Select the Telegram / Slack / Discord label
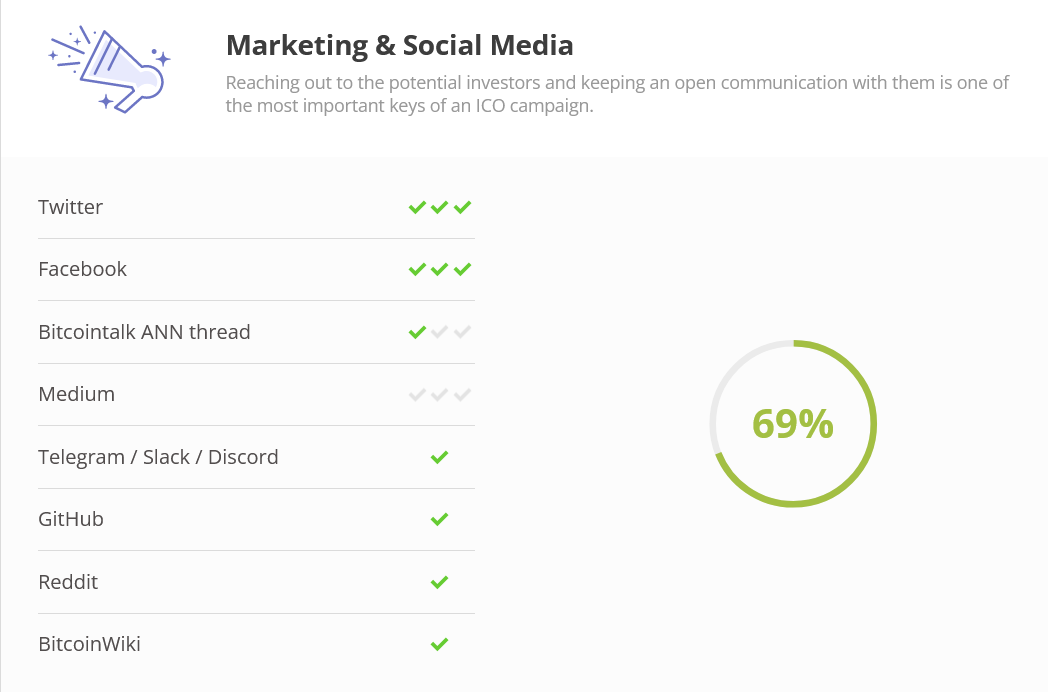The height and width of the screenshot is (692, 1048). [x=158, y=457]
